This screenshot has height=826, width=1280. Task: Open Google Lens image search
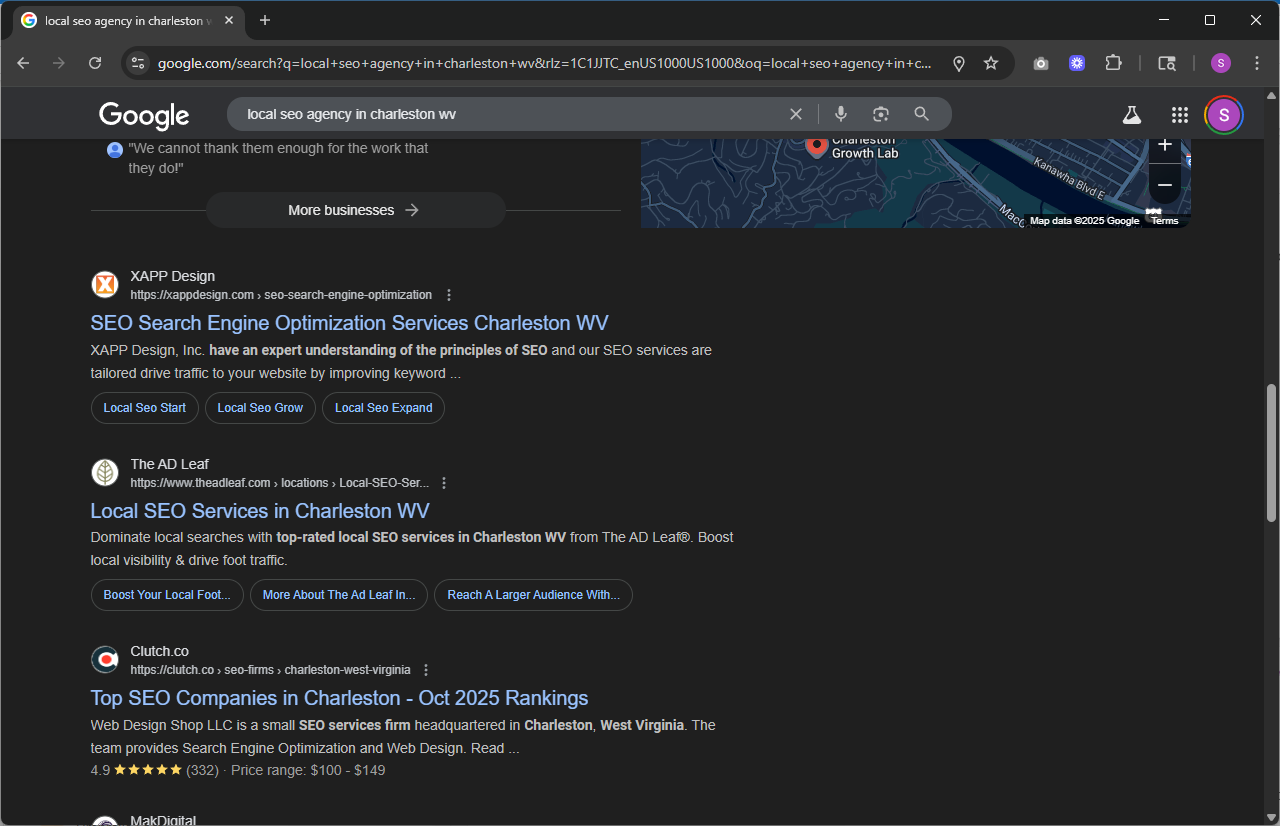[881, 114]
